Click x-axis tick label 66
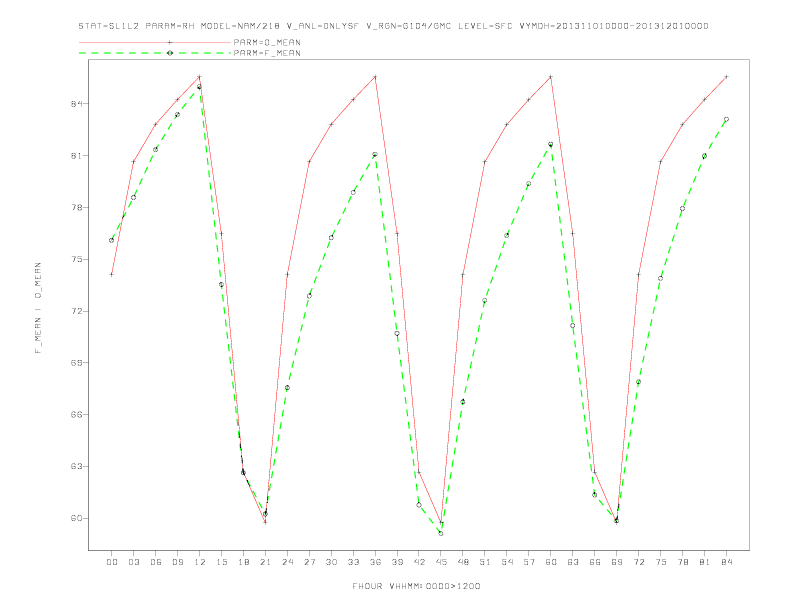The width and height of the screenshot is (792, 612). tap(595, 562)
